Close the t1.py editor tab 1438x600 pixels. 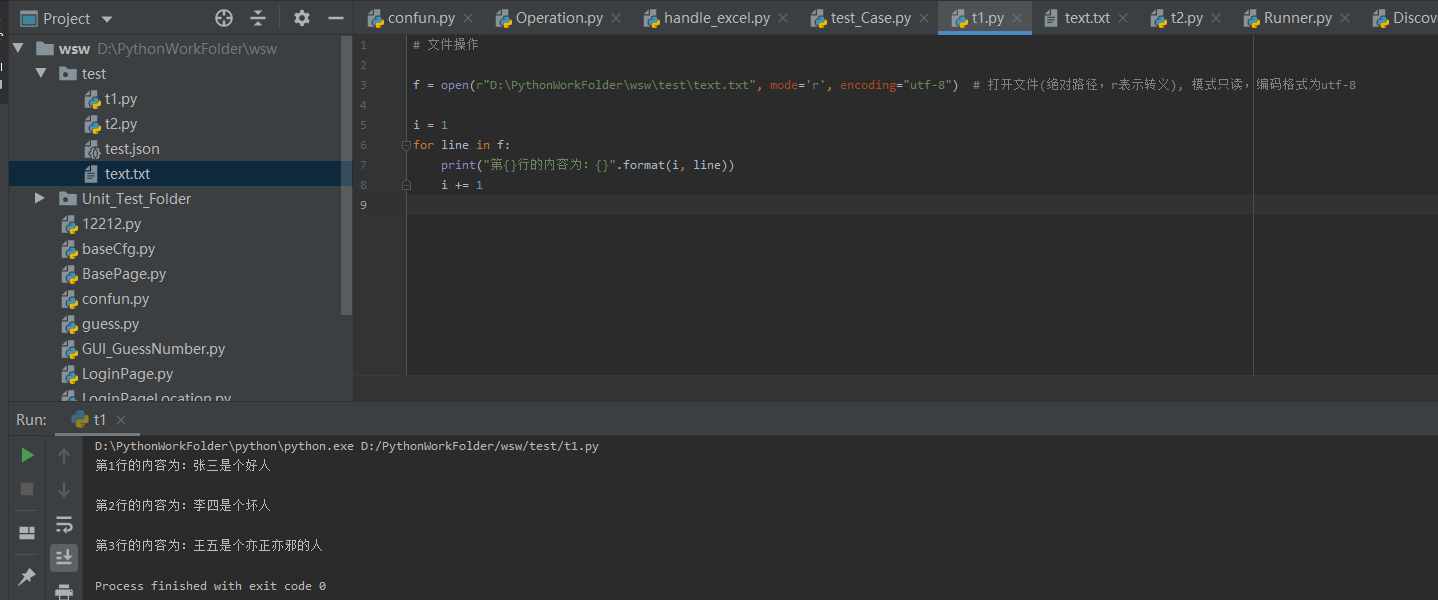pyautogui.click(x=1017, y=18)
